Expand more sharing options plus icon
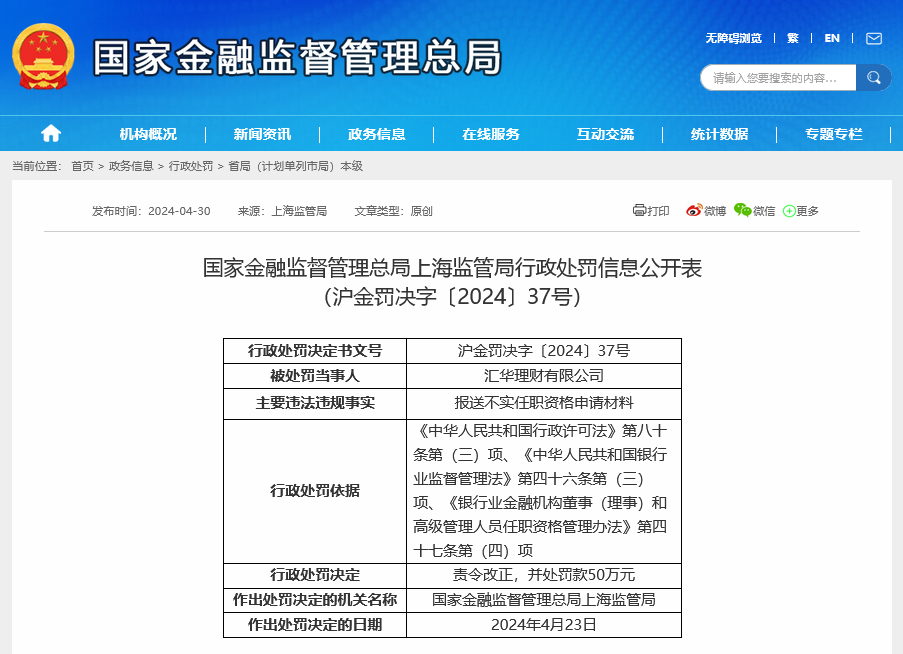903x654 pixels. tap(789, 211)
